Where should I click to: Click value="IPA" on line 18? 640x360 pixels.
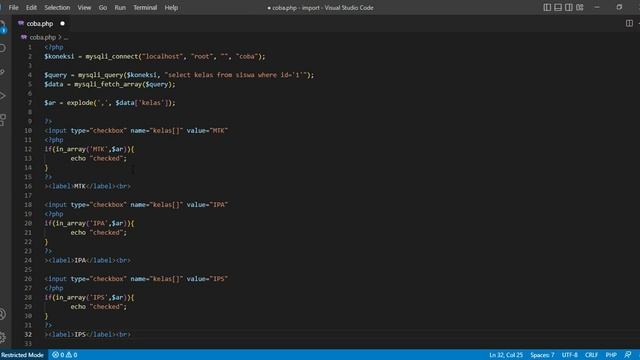point(207,205)
